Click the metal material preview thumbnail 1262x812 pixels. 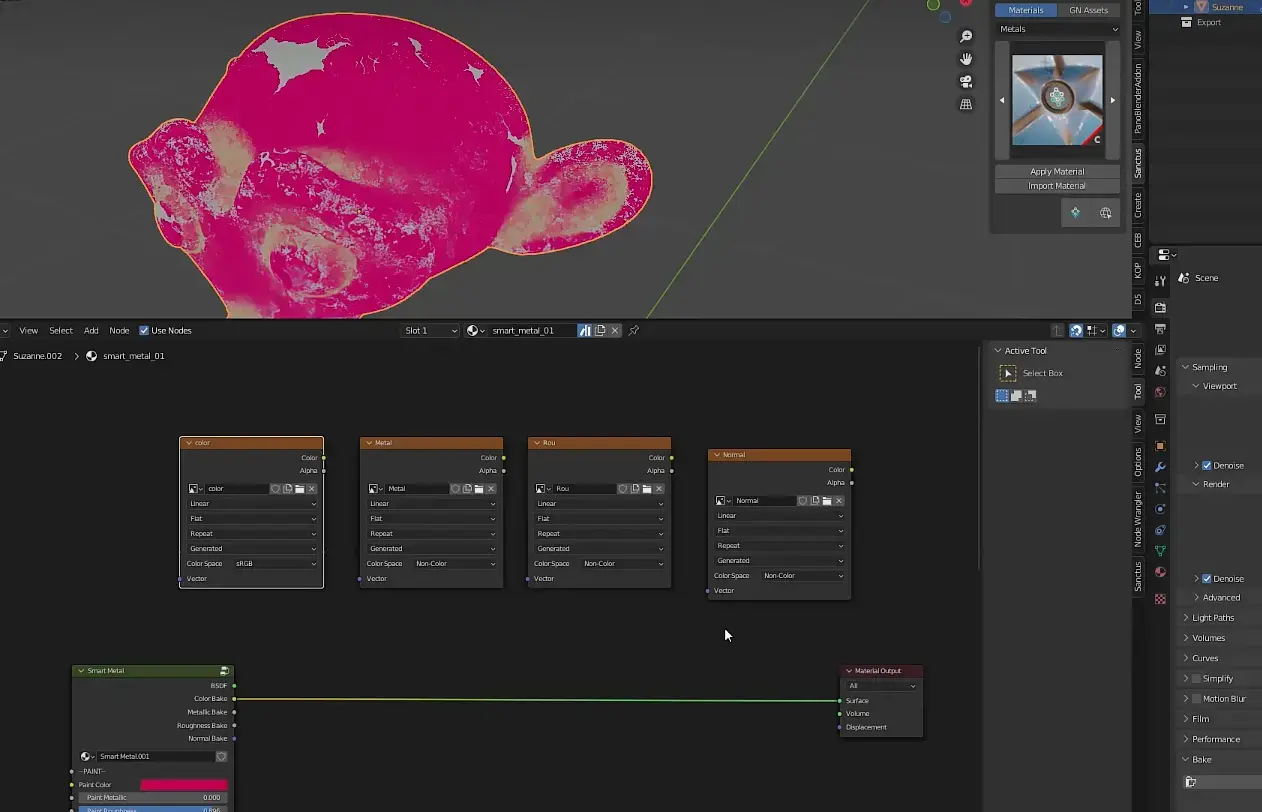pos(1057,100)
